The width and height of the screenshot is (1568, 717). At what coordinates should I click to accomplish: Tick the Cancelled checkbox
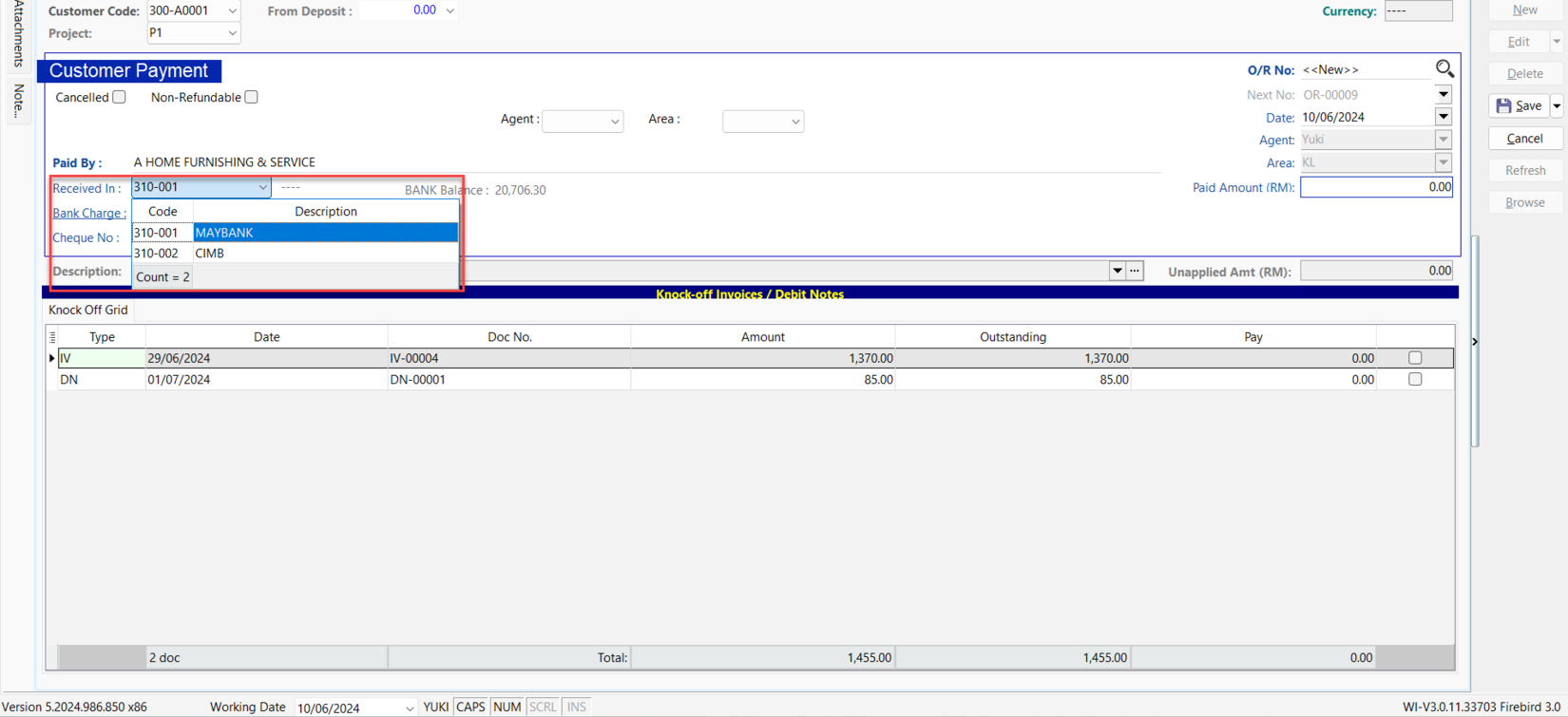pyautogui.click(x=119, y=97)
